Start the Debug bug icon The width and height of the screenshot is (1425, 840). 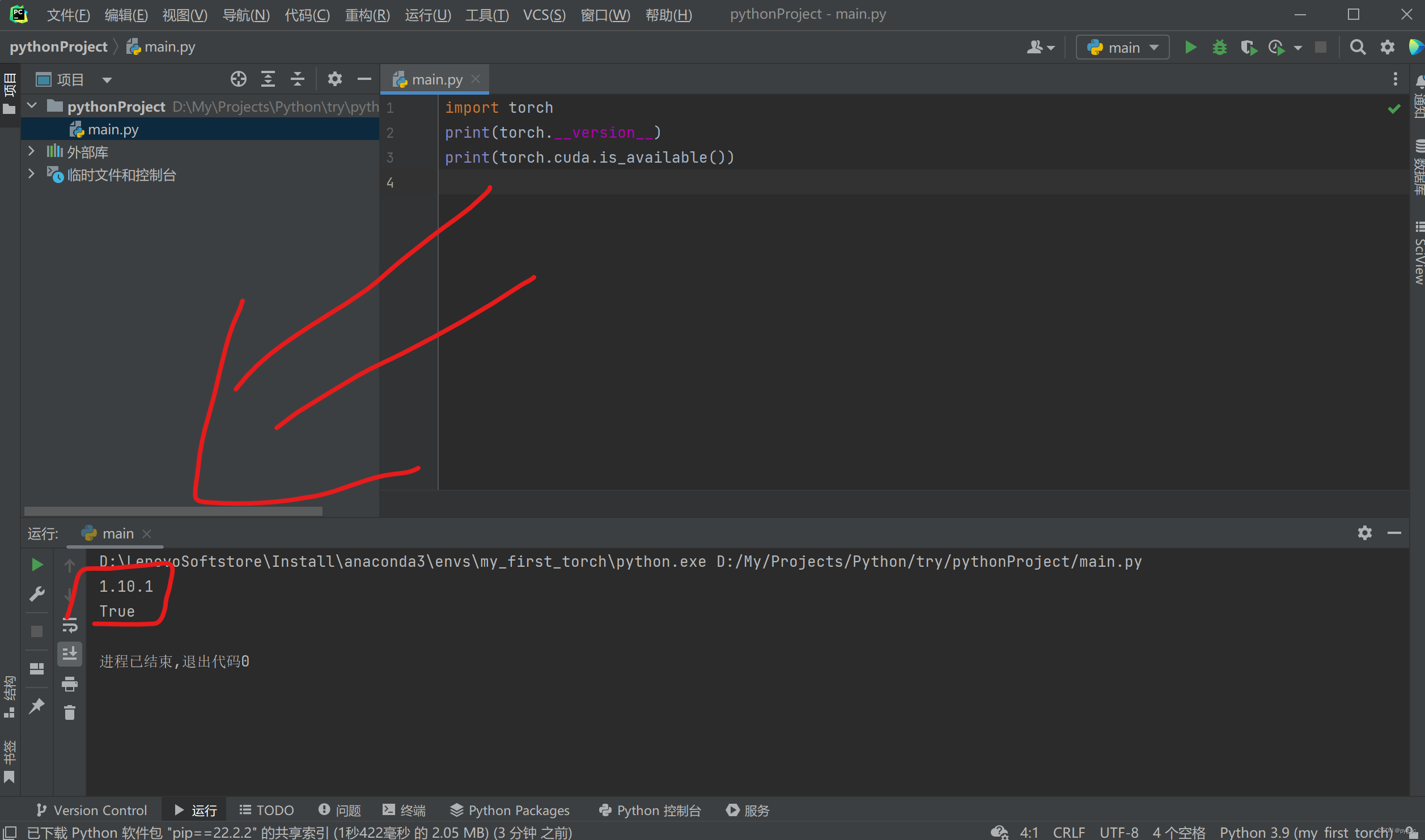1219,47
